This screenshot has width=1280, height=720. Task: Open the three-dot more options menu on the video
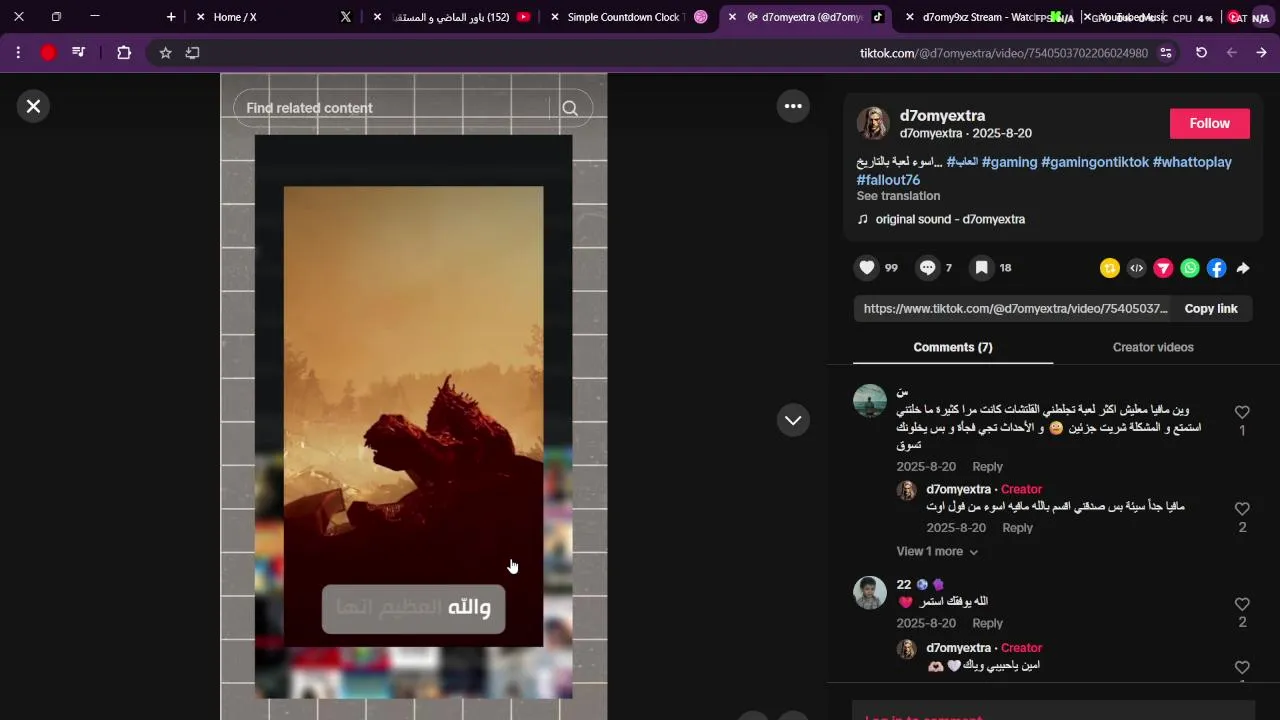point(793,106)
